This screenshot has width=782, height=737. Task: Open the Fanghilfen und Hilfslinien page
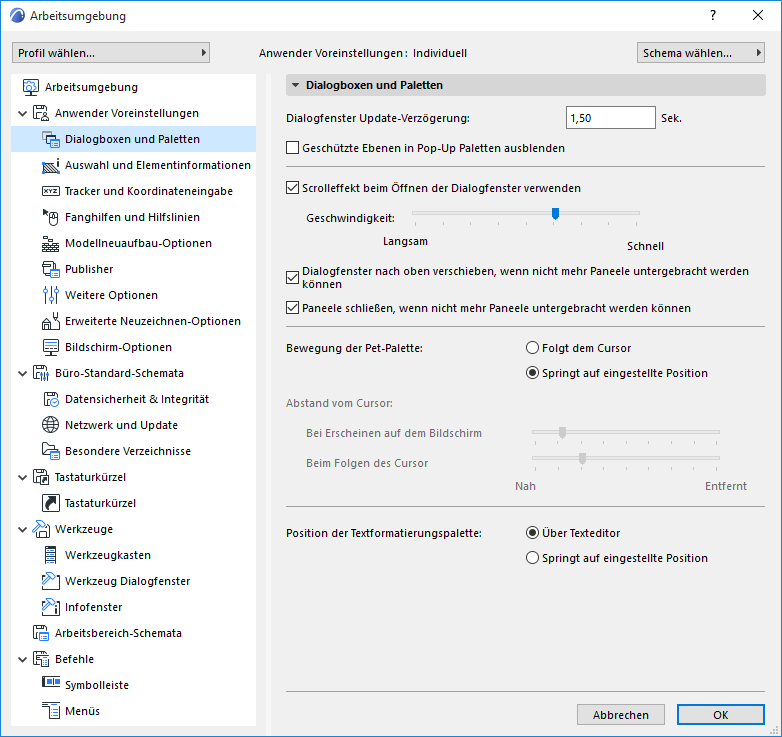coord(132,217)
